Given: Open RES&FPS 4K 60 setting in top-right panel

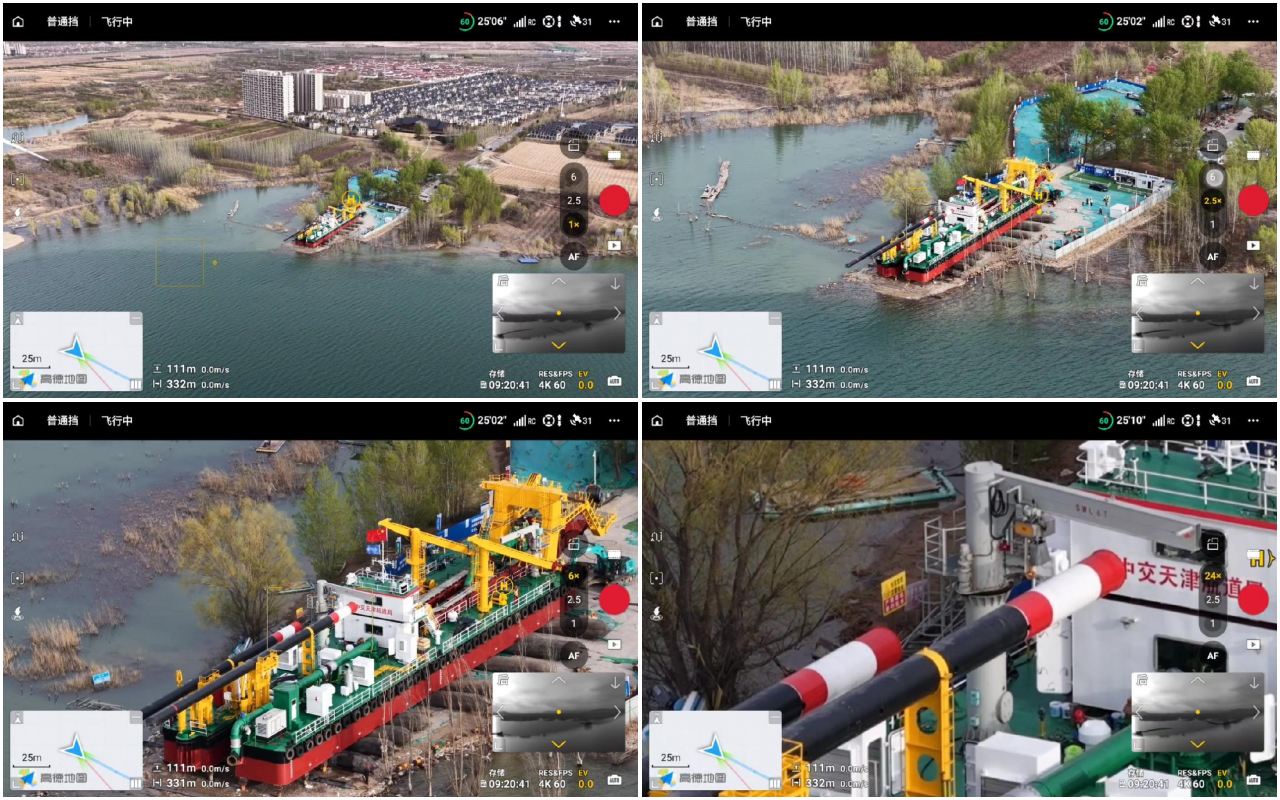Looking at the screenshot, I should coord(1191,380).
